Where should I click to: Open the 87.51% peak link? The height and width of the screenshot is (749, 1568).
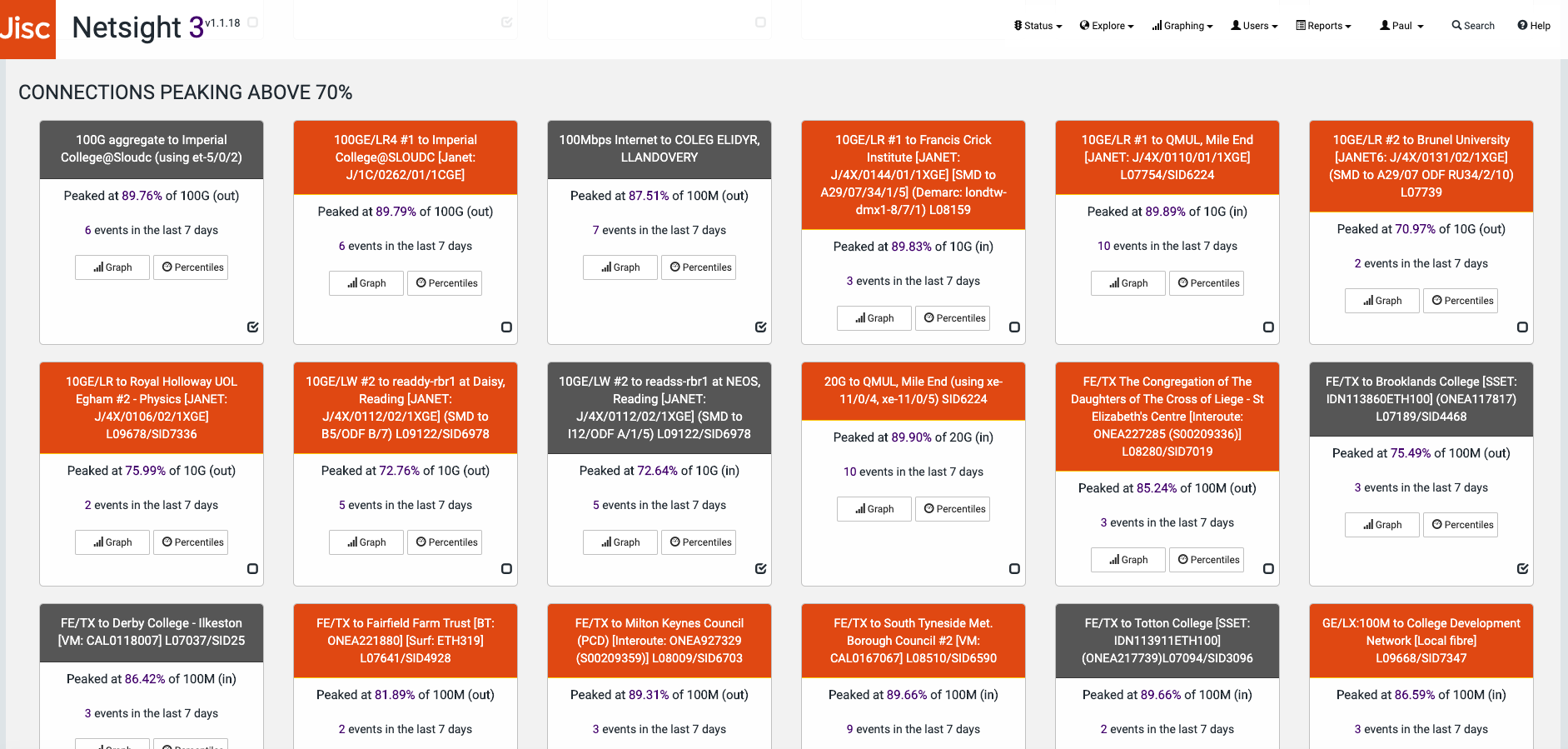pos(649,196)
